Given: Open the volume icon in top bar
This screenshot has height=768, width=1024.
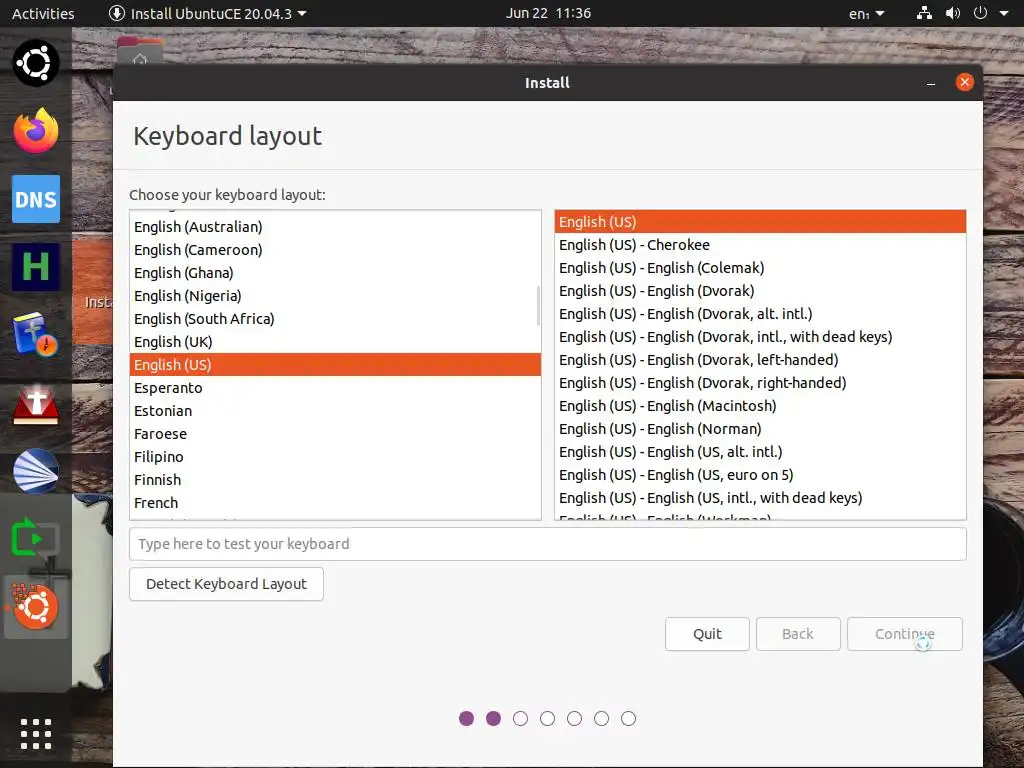Looking at the screenshot, I should (953, 13).
